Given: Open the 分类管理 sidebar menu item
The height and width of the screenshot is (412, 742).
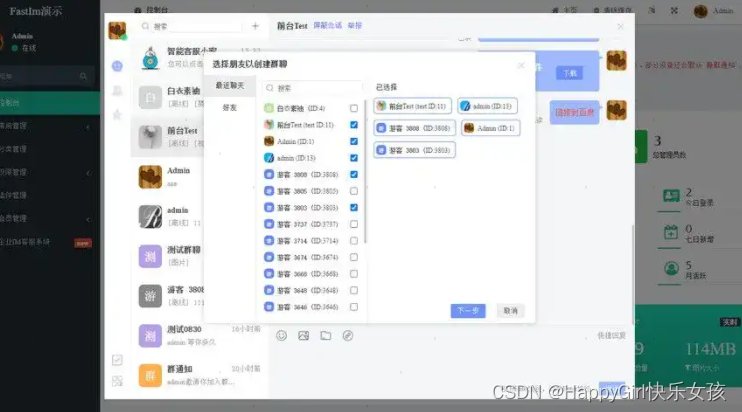Looking at the screenshot, I should click(x=50, y=149).
